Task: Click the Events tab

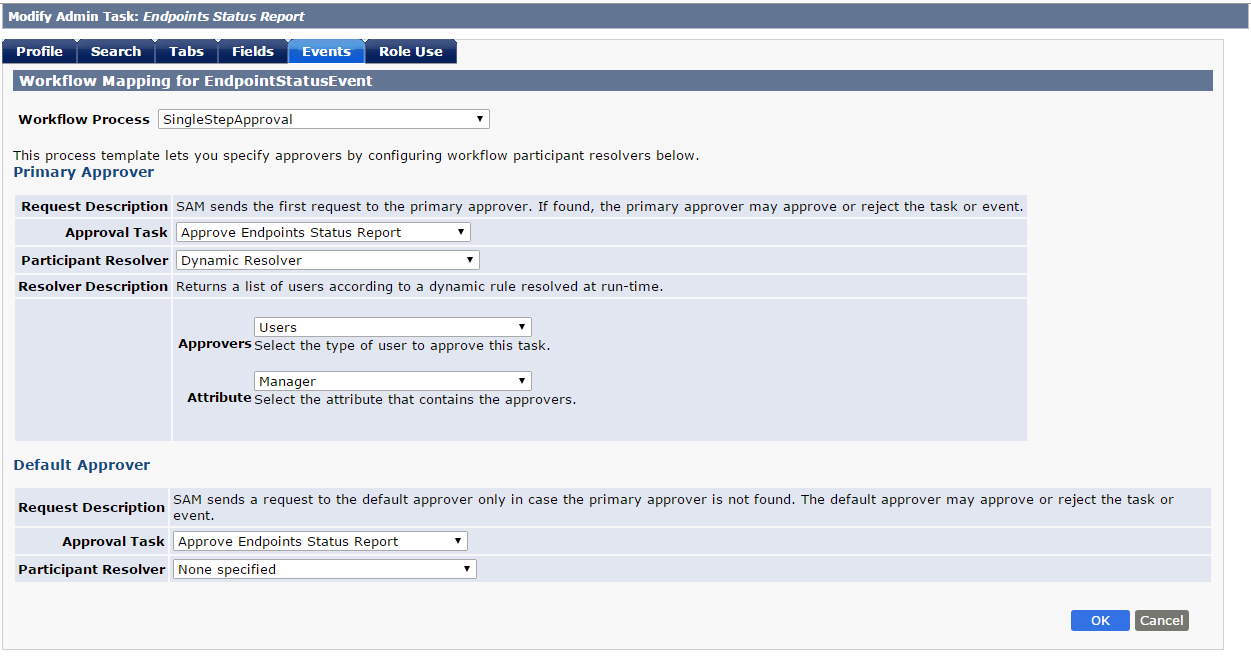Action: point(326,52)
